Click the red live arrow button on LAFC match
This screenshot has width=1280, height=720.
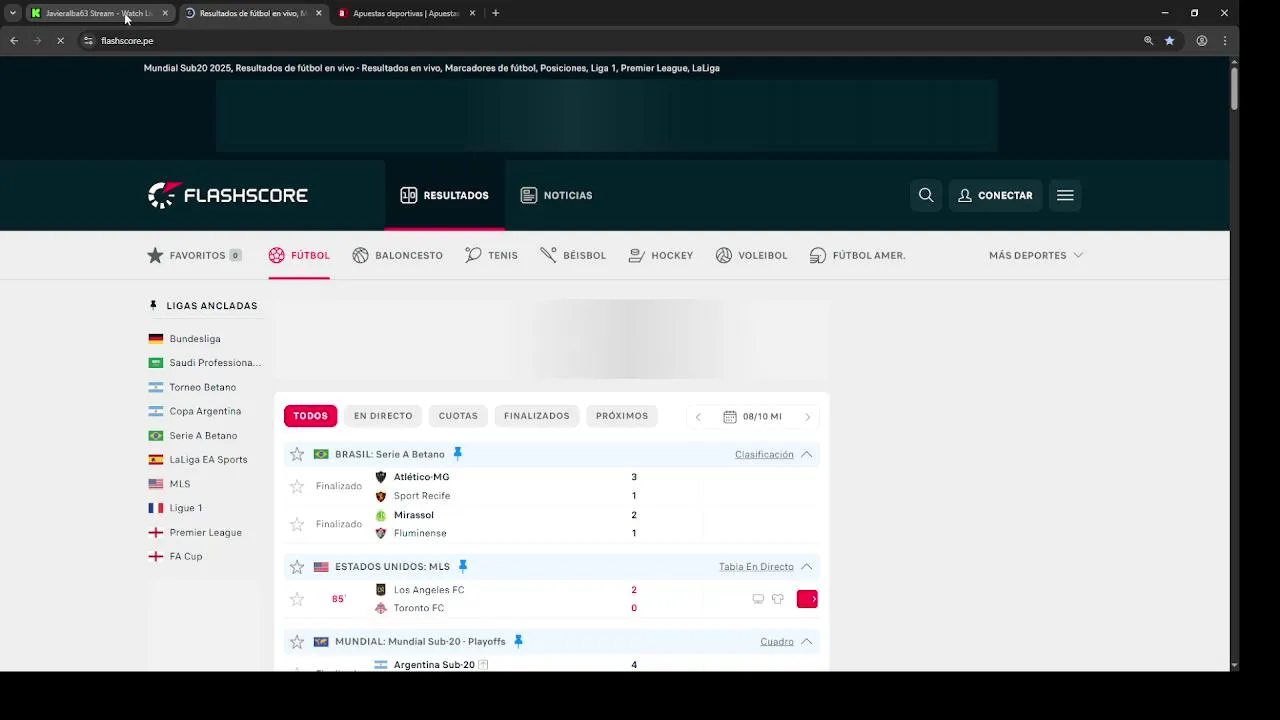click(x=807, y=599)
